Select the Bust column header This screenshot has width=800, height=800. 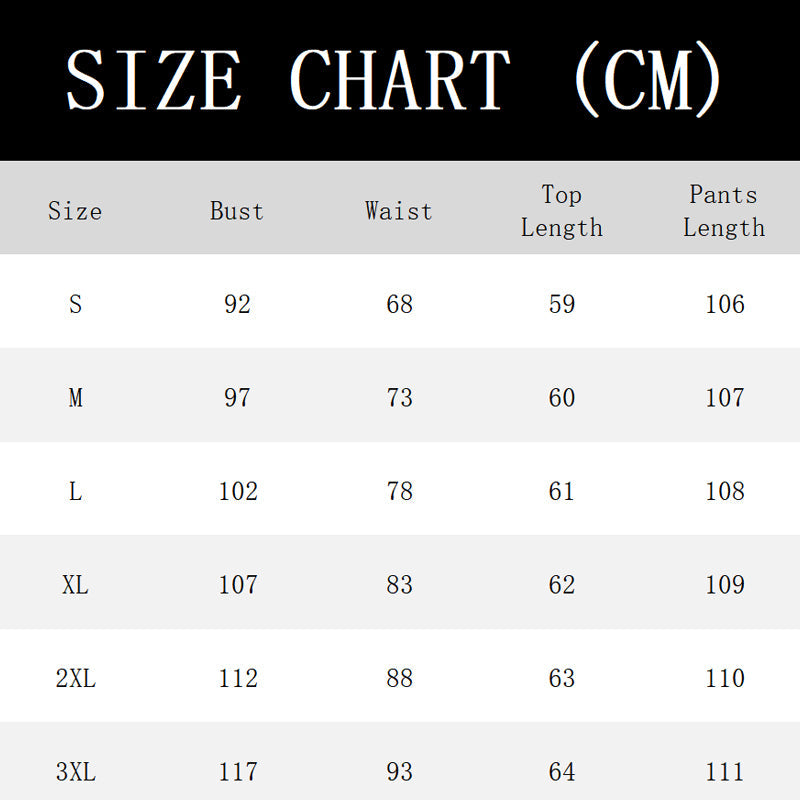tap(237, 211)
